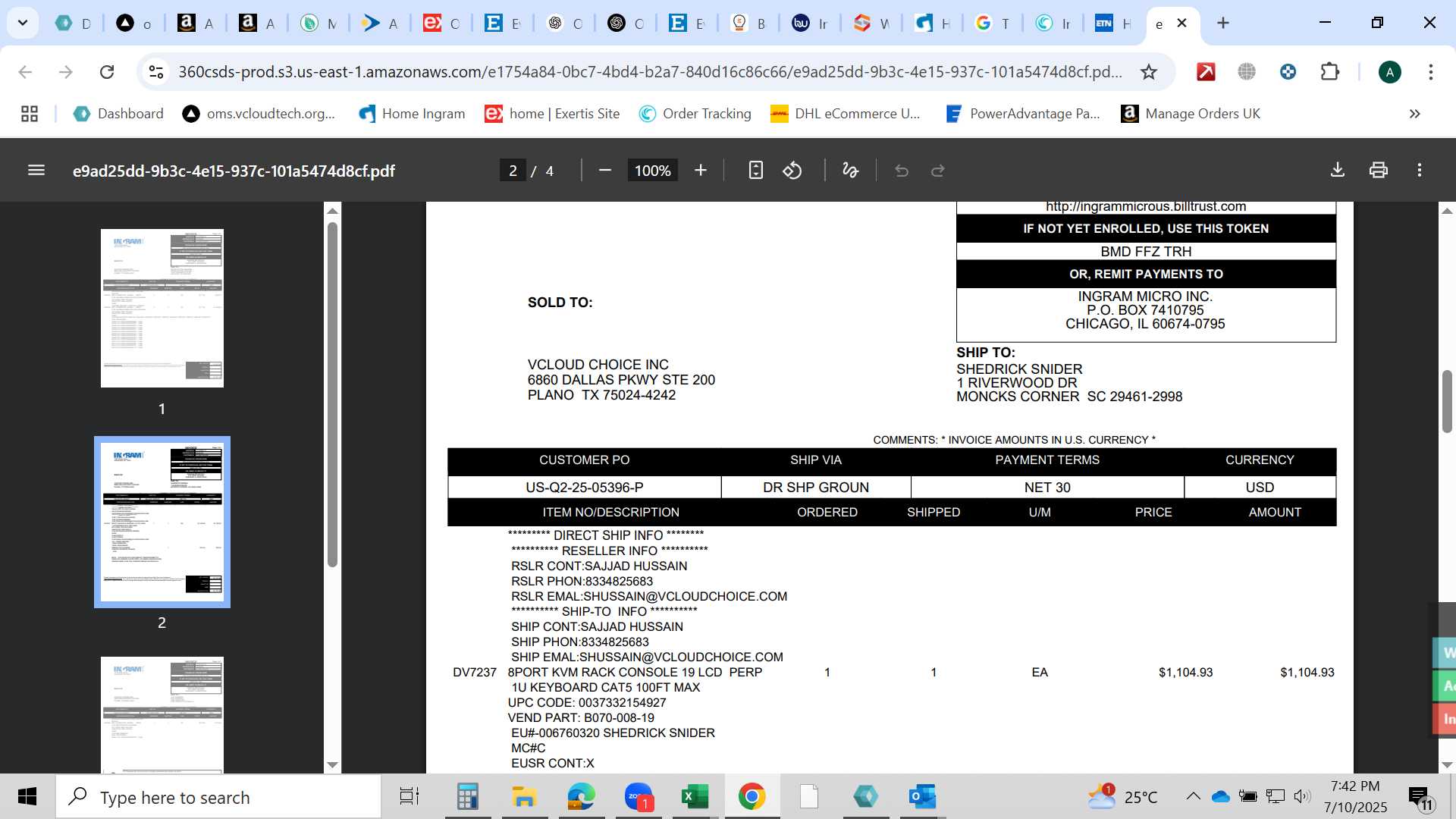Open a new browser tab
This screenshot has height=819, width=1456.
[x=1222, y=23]
